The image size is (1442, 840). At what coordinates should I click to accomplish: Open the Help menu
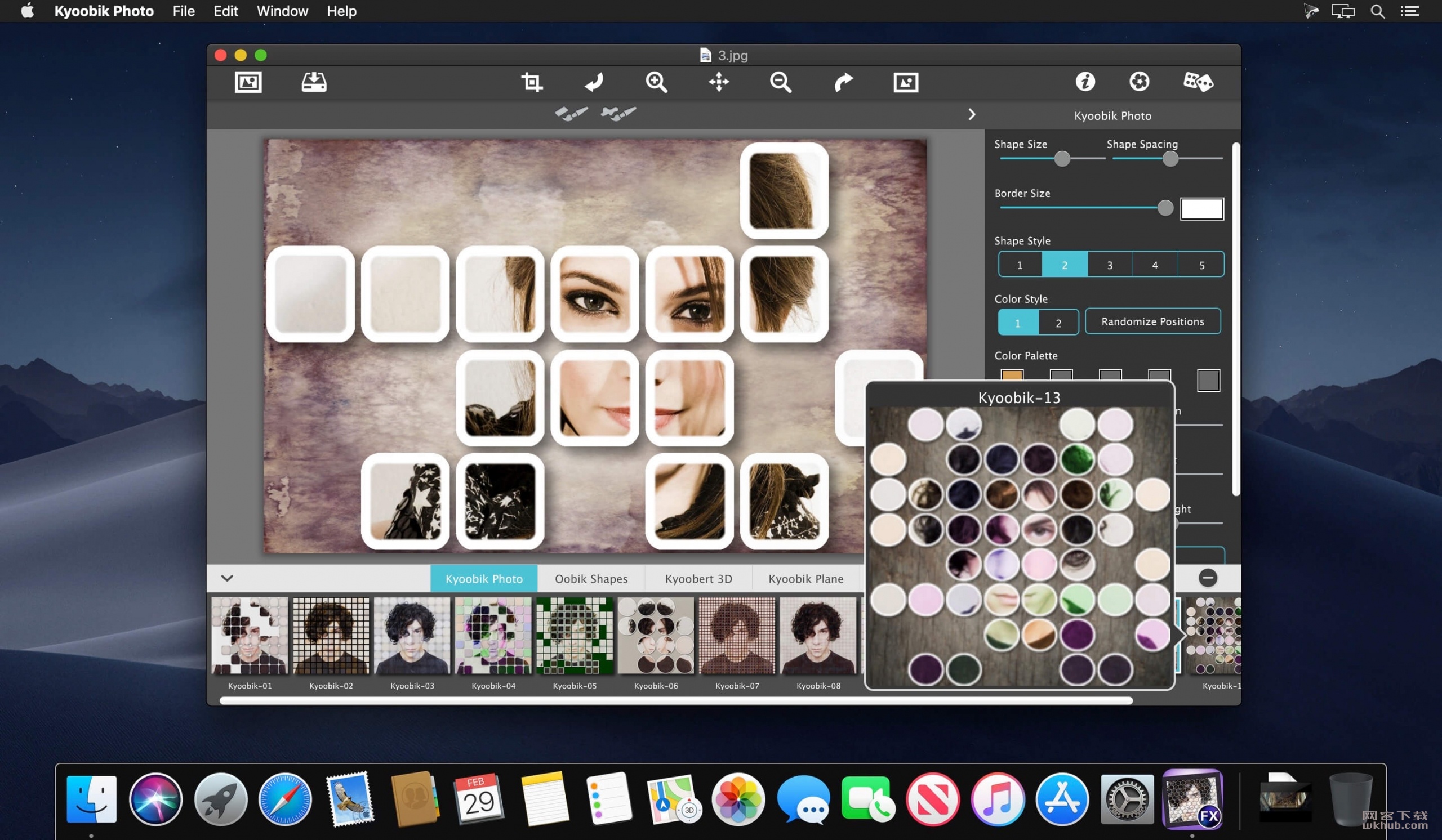(341, 11)
